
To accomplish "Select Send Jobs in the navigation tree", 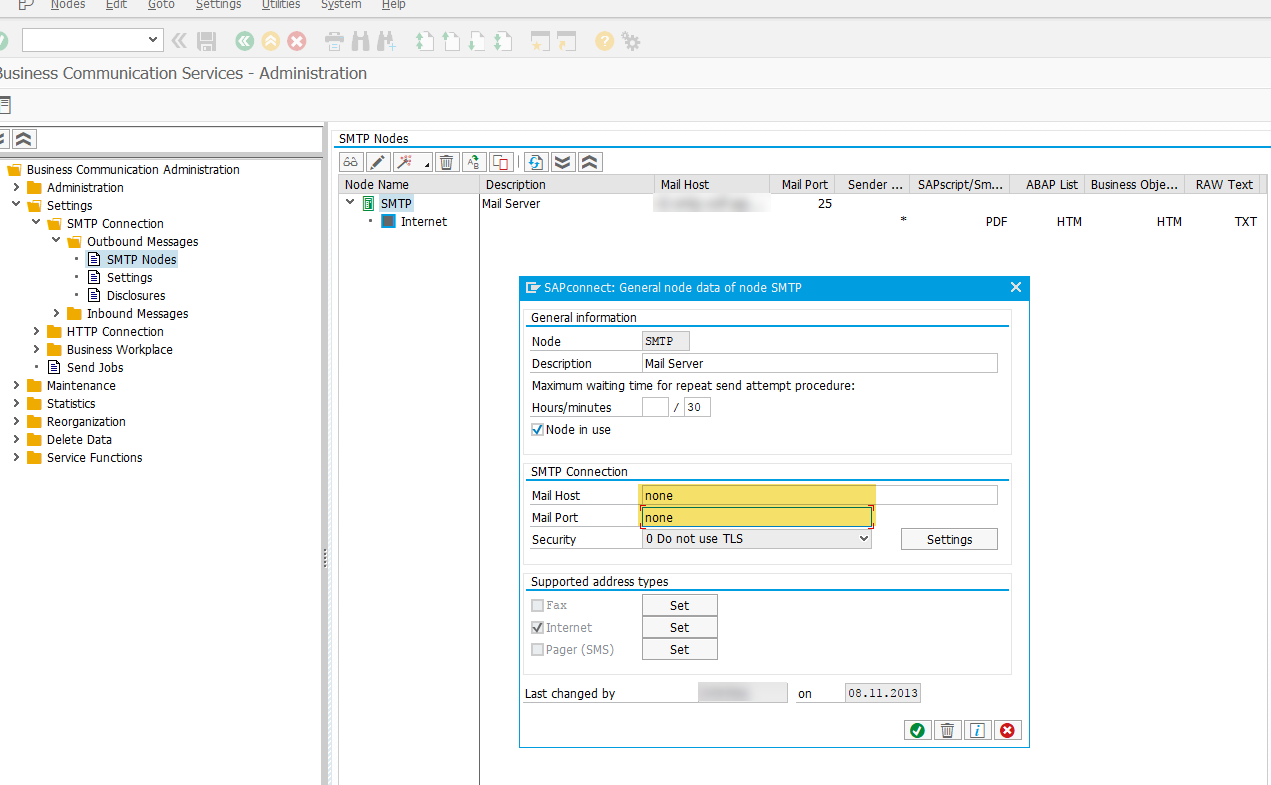I will pos(95,368).
